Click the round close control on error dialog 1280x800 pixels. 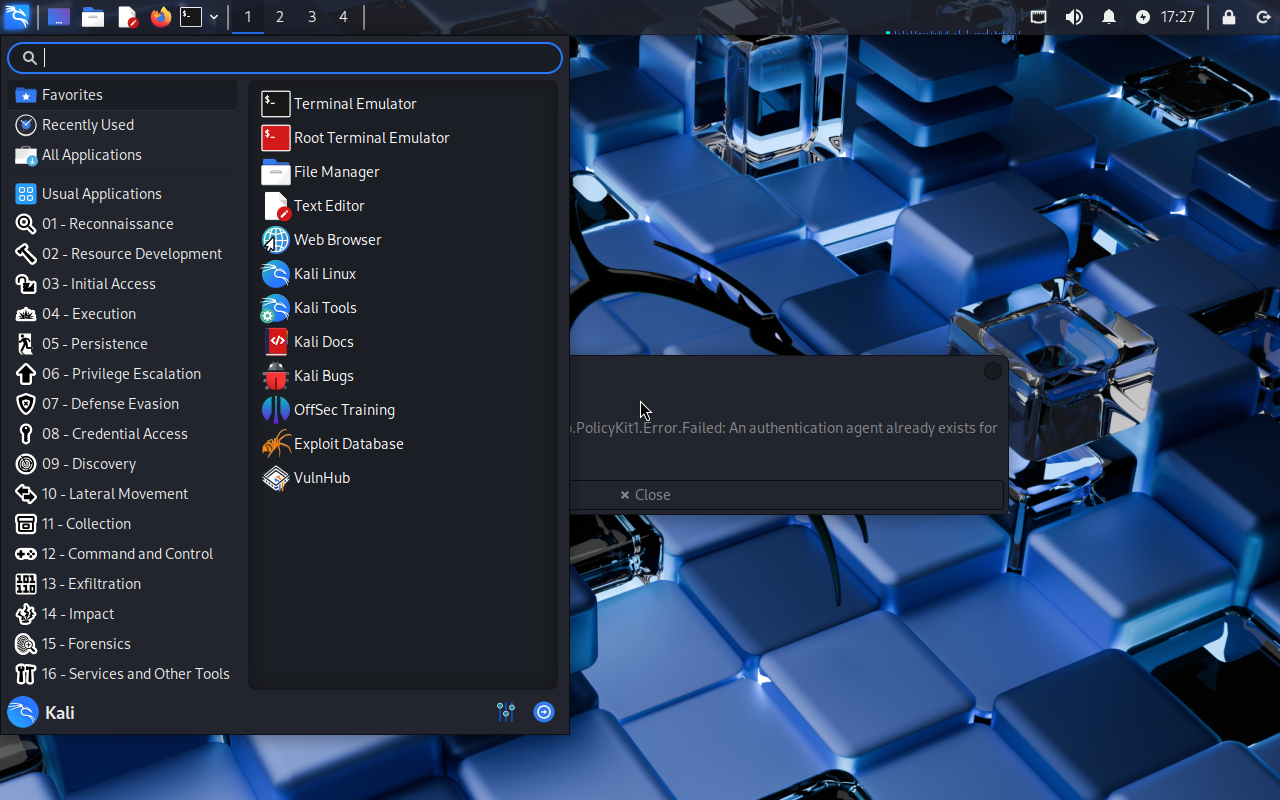[993, 371]
